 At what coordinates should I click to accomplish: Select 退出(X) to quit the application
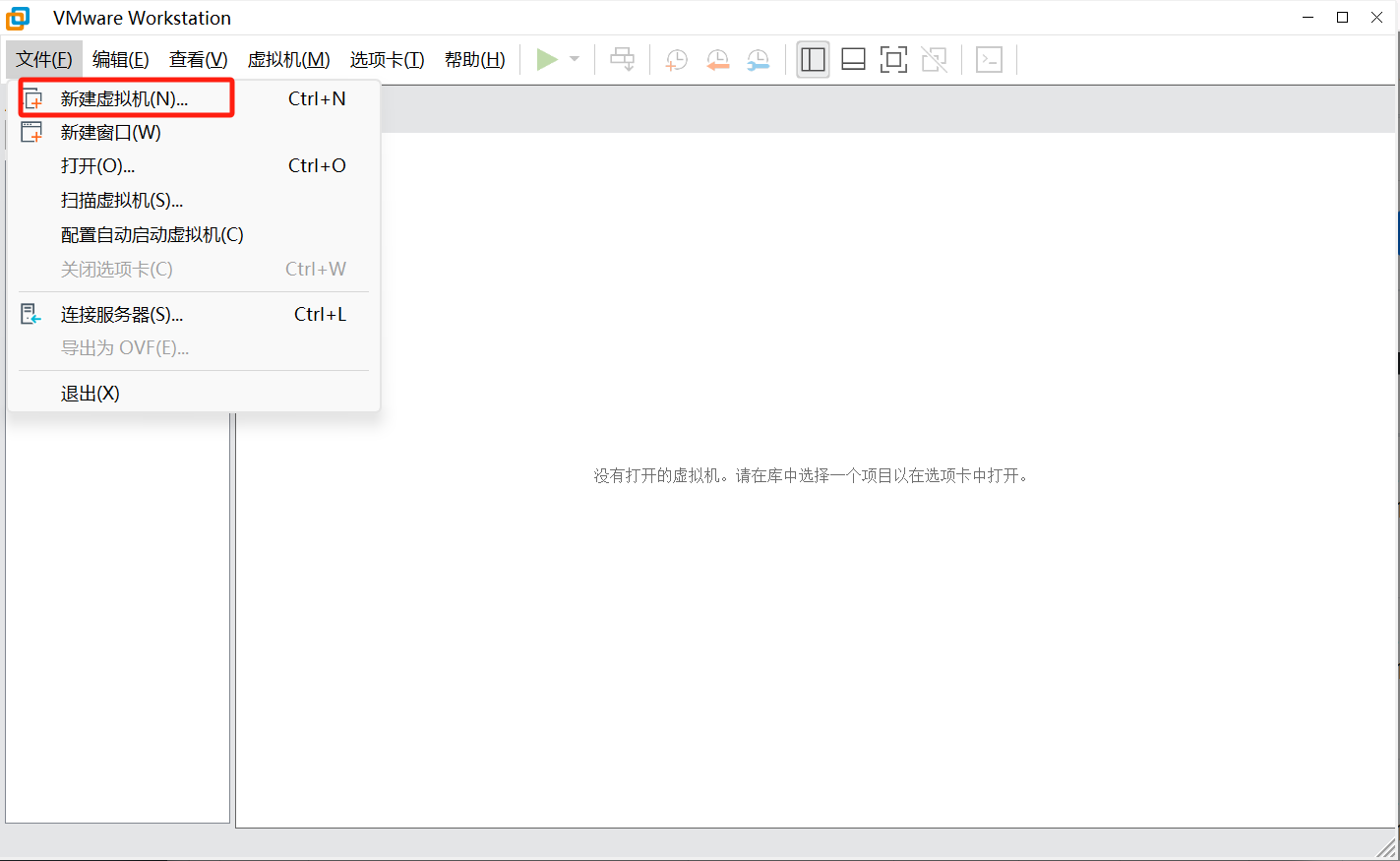click(194, 393)
